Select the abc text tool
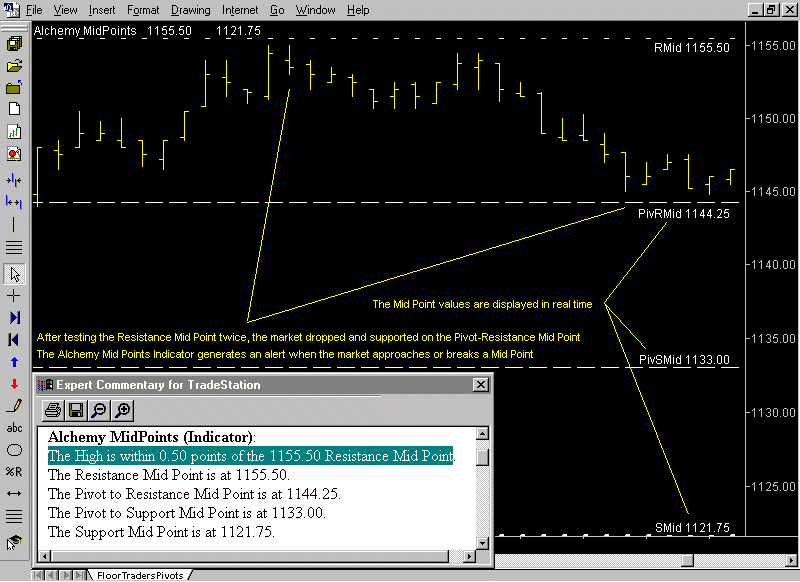Image resolution: width=800 pixels, height=582 pixels. 14,428
